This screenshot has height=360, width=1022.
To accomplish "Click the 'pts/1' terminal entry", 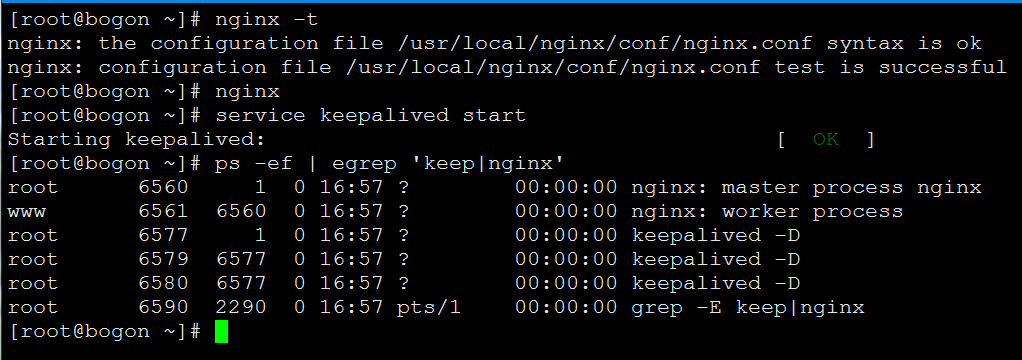I will 429,307.
